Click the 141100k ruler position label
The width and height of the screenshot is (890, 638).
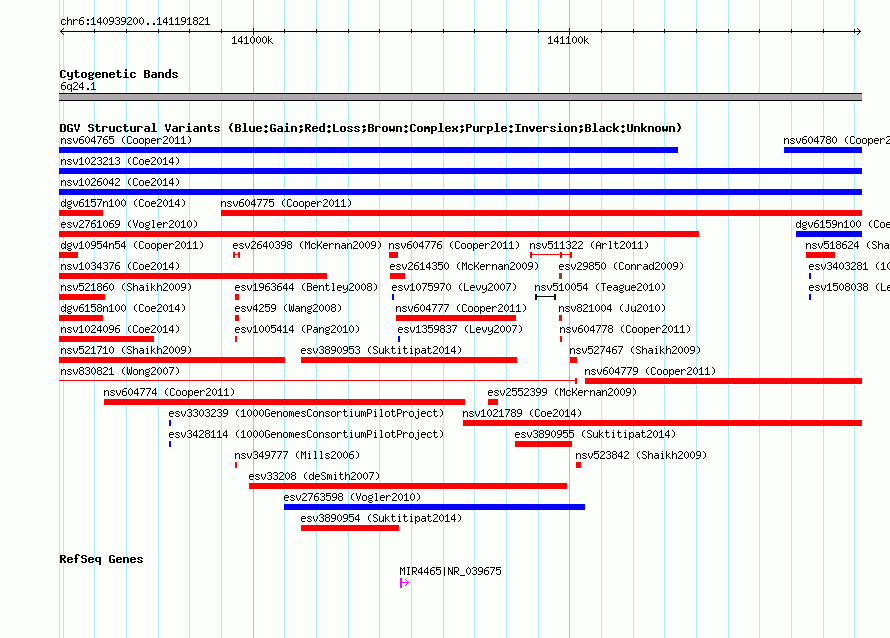point(568,40)
